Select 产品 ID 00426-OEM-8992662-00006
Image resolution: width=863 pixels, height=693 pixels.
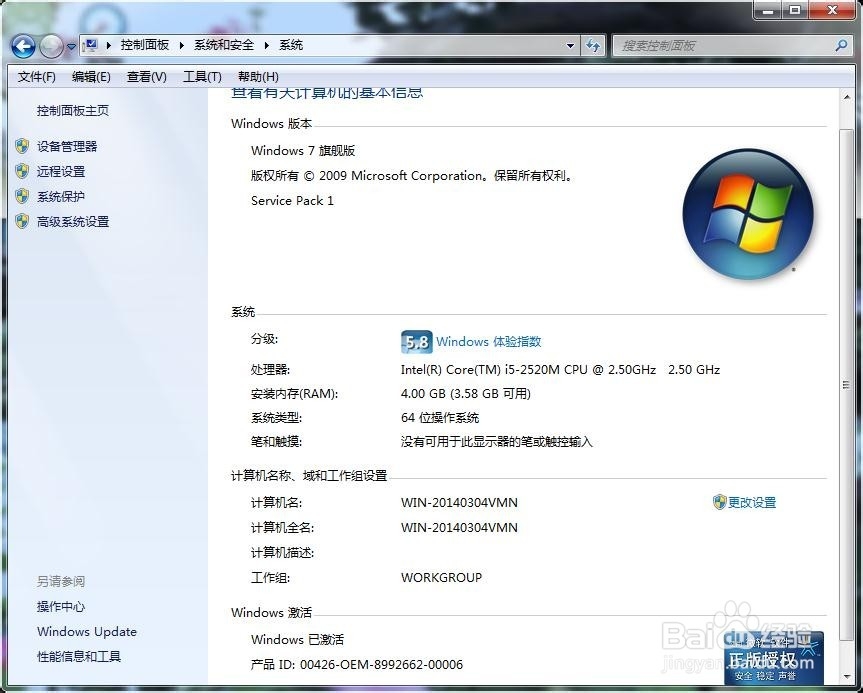click(357, 664)
